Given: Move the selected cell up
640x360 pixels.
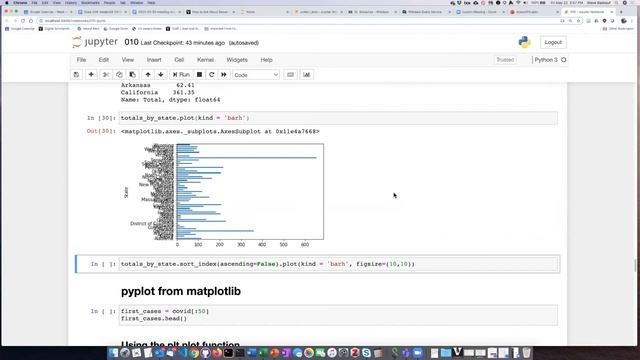Looking at the screenshot, I should [x=148, y=75].
